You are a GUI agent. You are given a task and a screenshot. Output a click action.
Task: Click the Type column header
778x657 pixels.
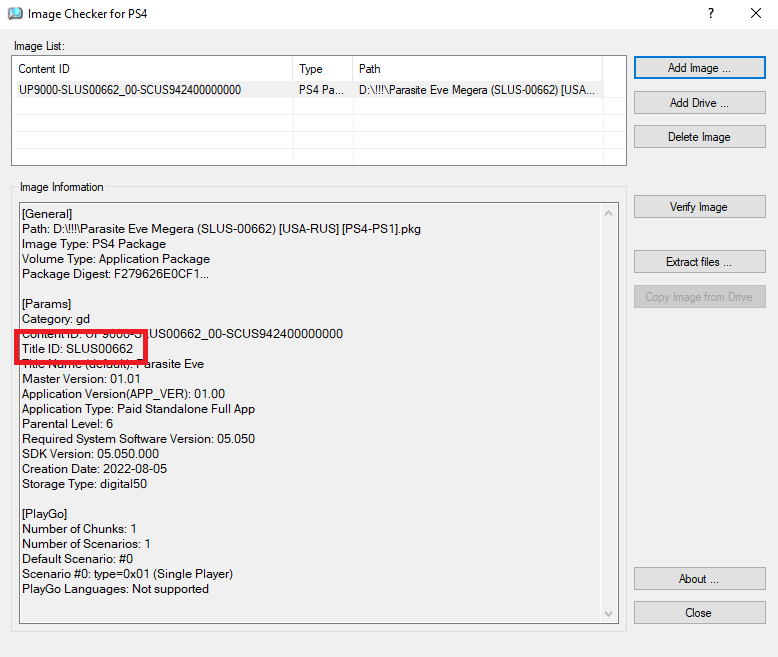323,69
